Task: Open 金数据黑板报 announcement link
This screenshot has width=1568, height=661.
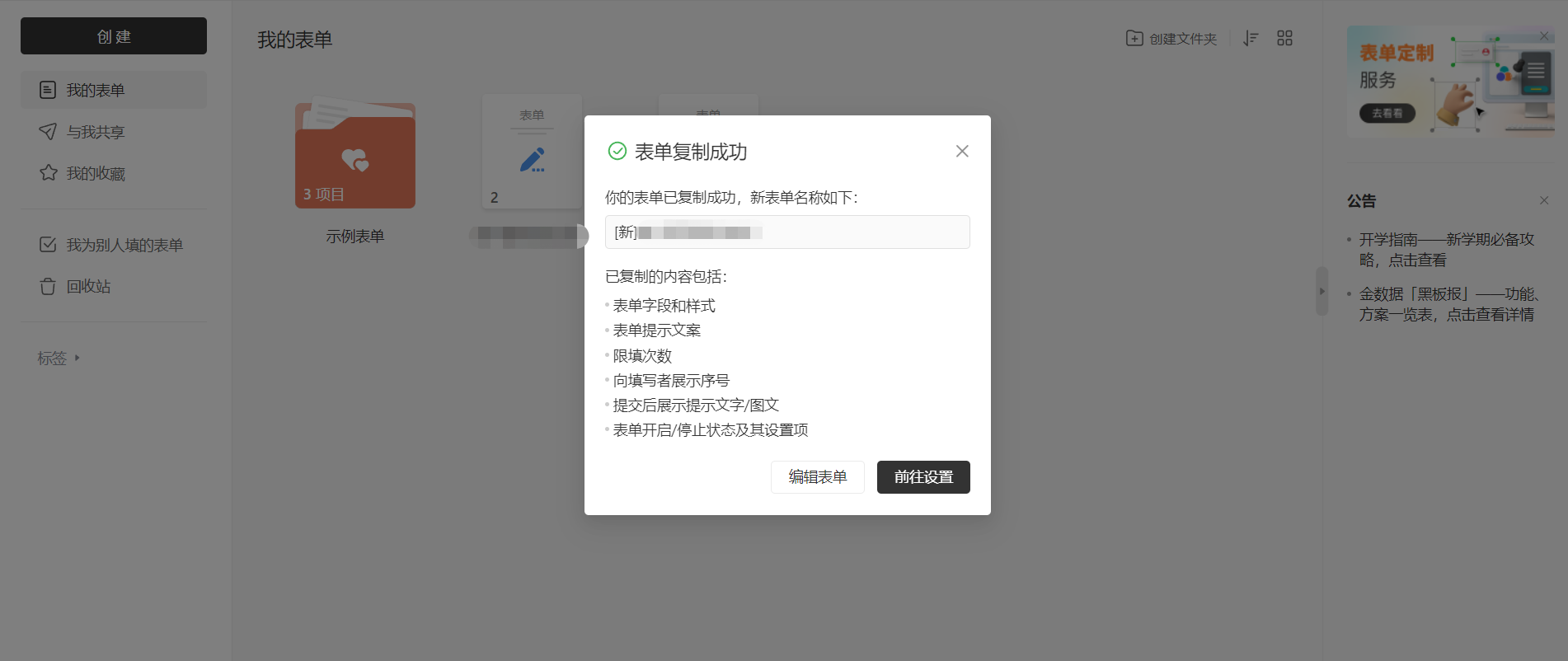Action: click(1449, 304)
